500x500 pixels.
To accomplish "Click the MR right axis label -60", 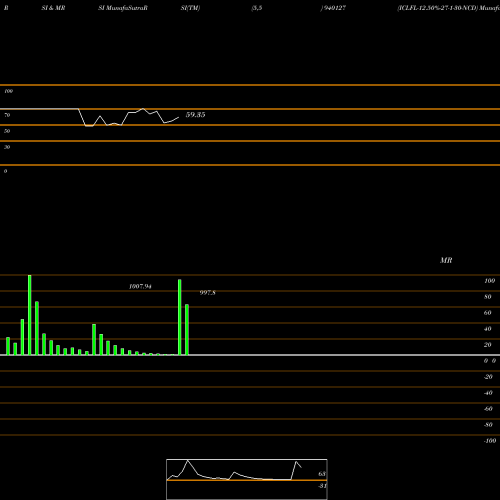I will coord(488,409).
